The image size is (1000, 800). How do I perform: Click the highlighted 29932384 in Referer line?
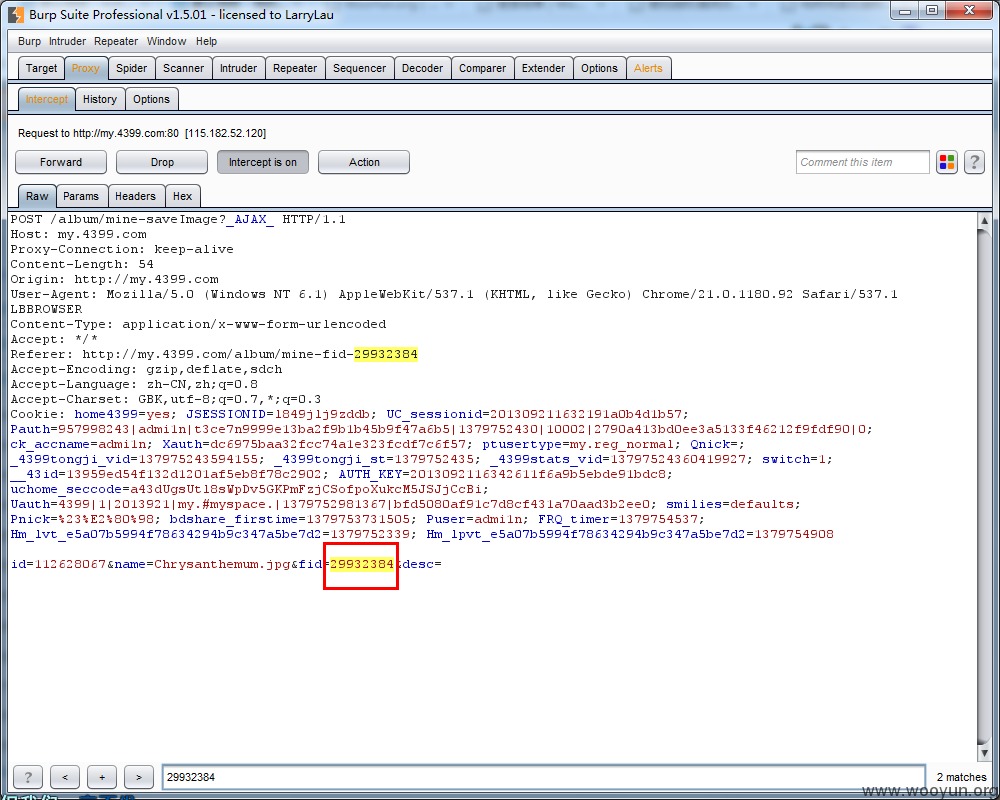(x=386, y=354)
